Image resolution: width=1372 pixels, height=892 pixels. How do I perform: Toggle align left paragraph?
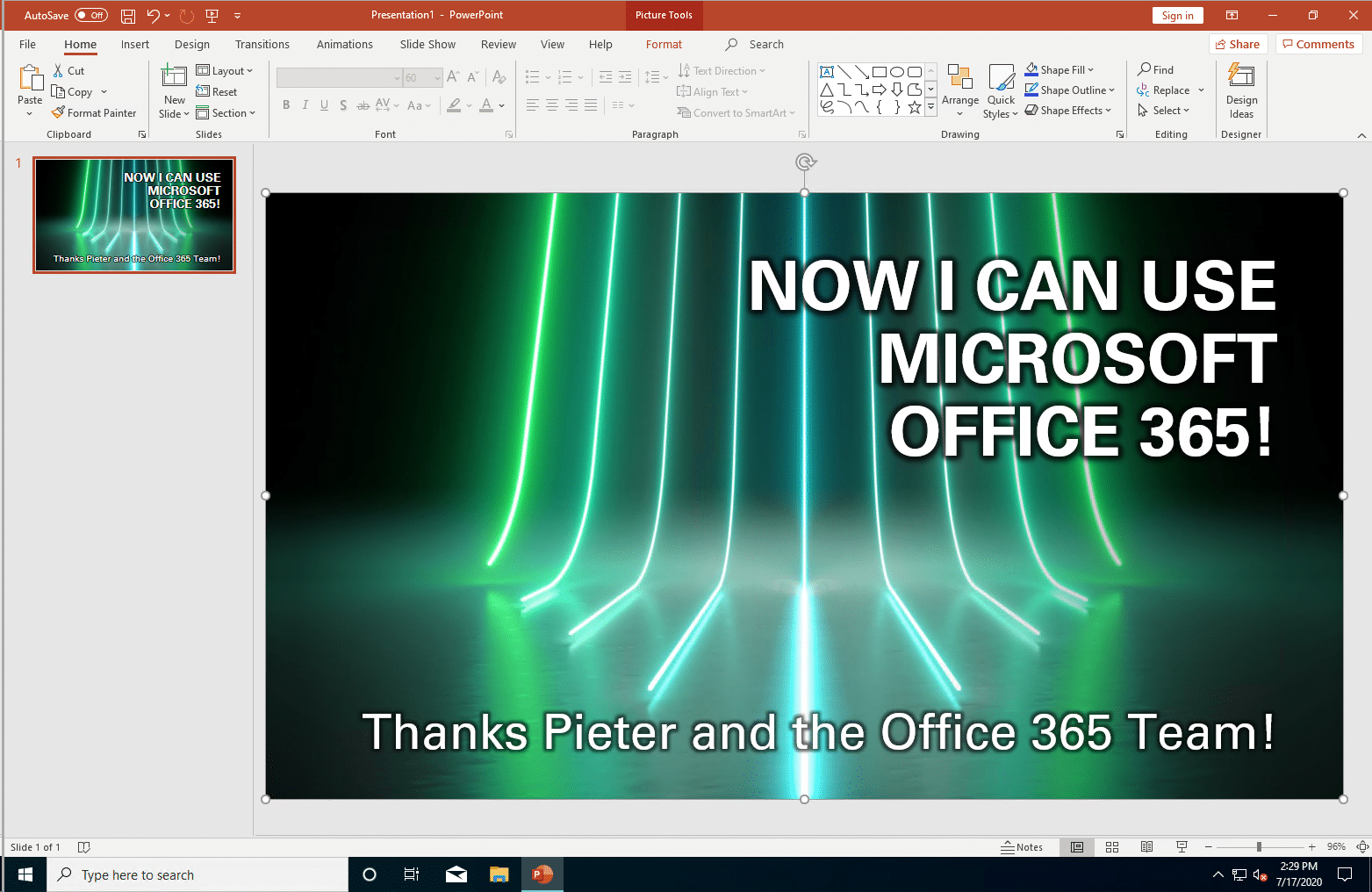click(533, 105)
